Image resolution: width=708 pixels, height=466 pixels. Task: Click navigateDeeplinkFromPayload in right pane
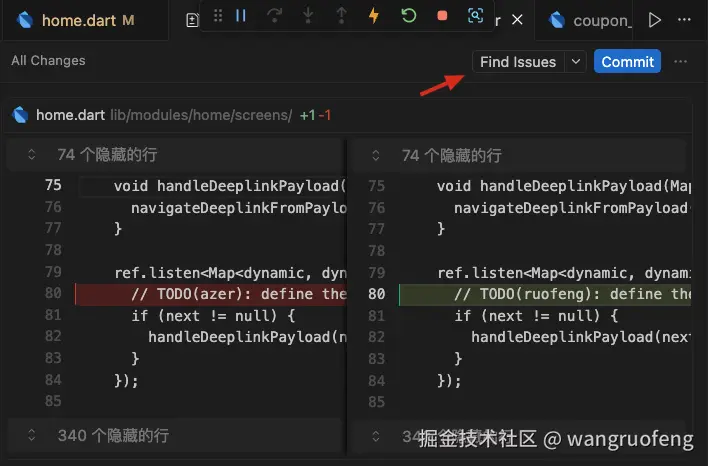(571, 208)
